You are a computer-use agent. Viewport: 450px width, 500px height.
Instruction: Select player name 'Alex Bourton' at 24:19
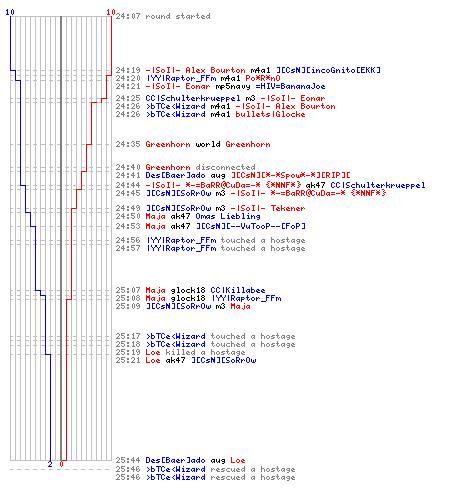coord(215,70)
